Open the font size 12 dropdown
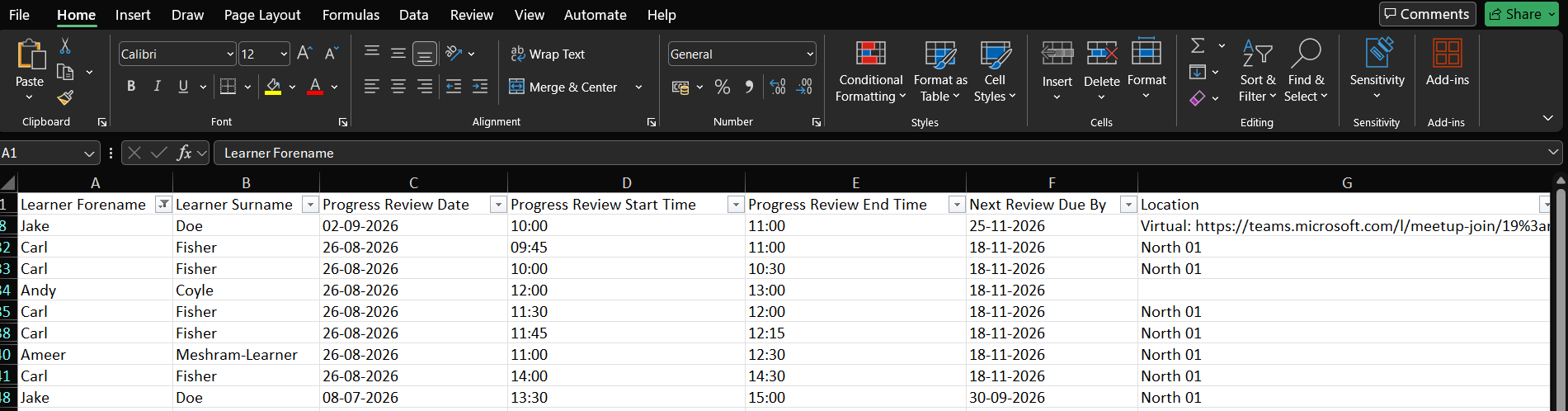1568x411 pixels. point(284,54)
